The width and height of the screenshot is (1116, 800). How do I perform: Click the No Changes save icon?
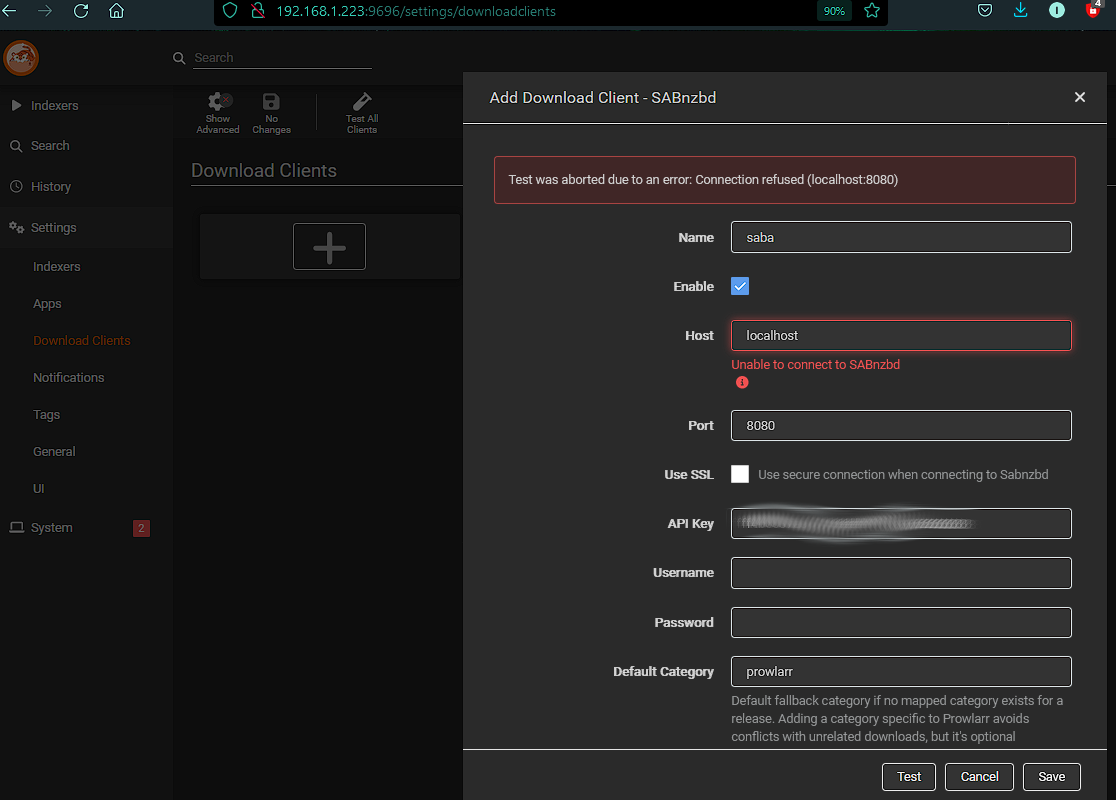pos(271,102)
